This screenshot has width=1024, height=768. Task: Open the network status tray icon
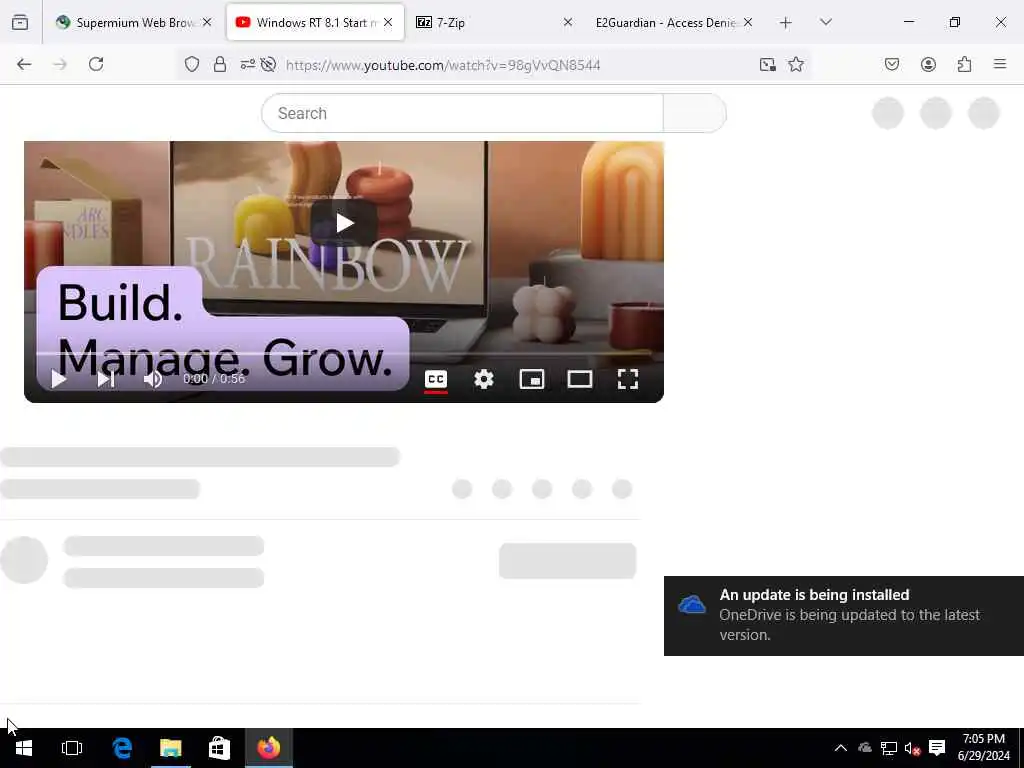tap(888, 748)
